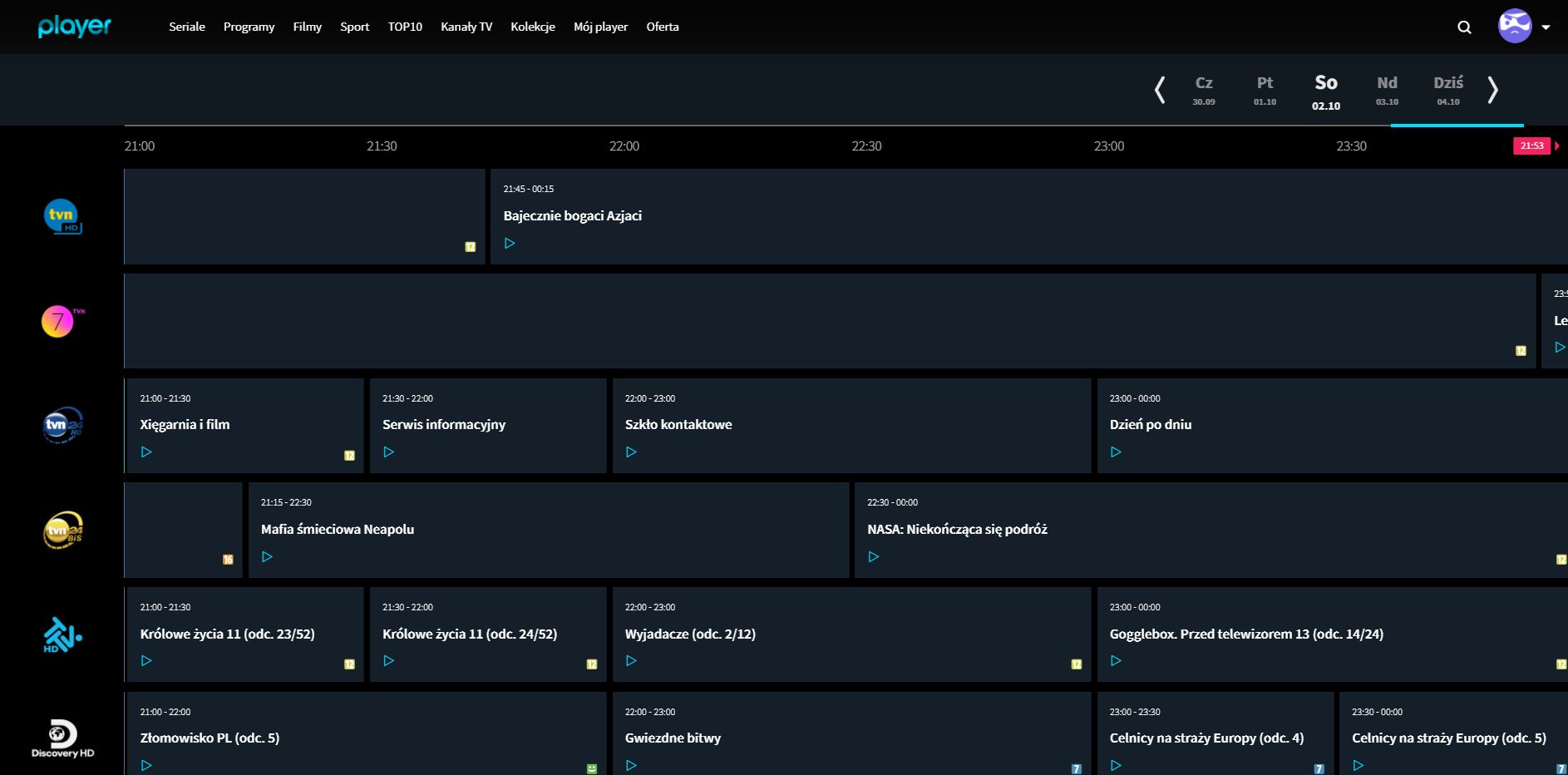Select the untitled TVN24 BiS block before 21:15
The height and width of the screenshot is (775, 1568).
pos(183,530)
